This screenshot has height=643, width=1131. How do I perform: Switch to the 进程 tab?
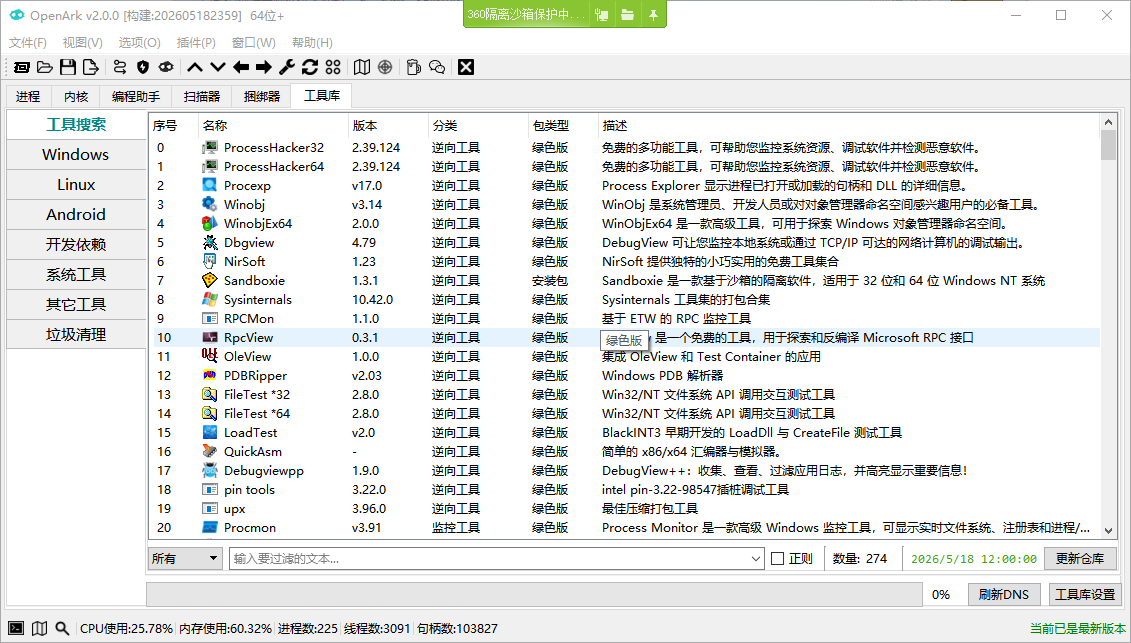point(28,97)
